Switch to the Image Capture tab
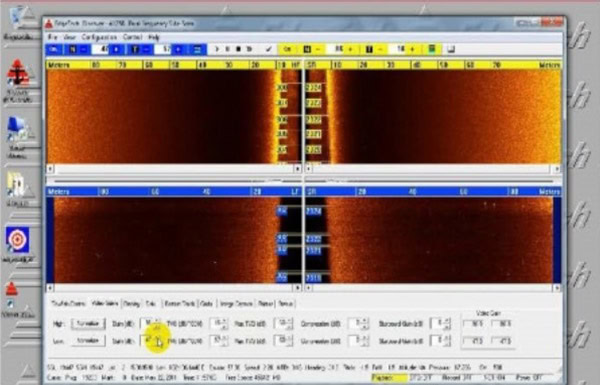Viewport: 600px width, 385px height. click(236, 304)
